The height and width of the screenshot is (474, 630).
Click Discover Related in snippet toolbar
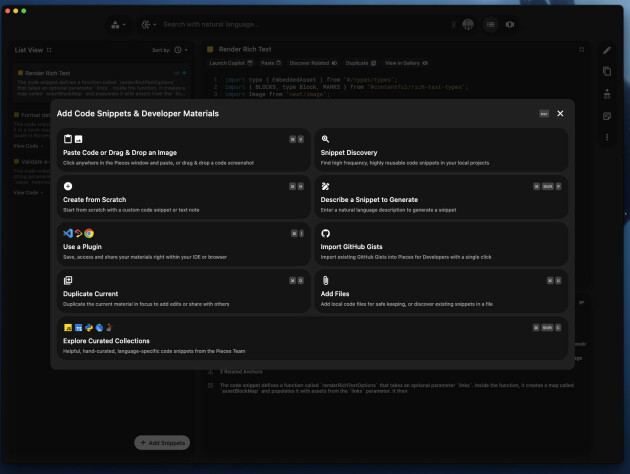point(313,63)
